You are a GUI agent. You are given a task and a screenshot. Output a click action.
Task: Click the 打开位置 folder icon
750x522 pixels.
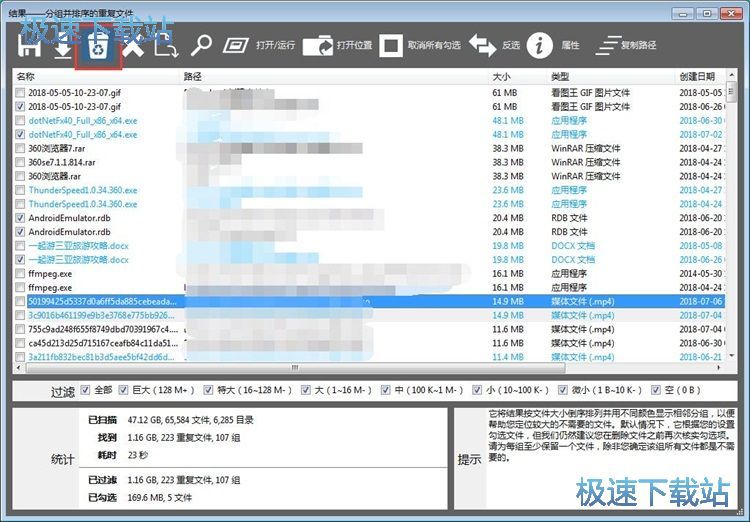[x=317, y=45]
